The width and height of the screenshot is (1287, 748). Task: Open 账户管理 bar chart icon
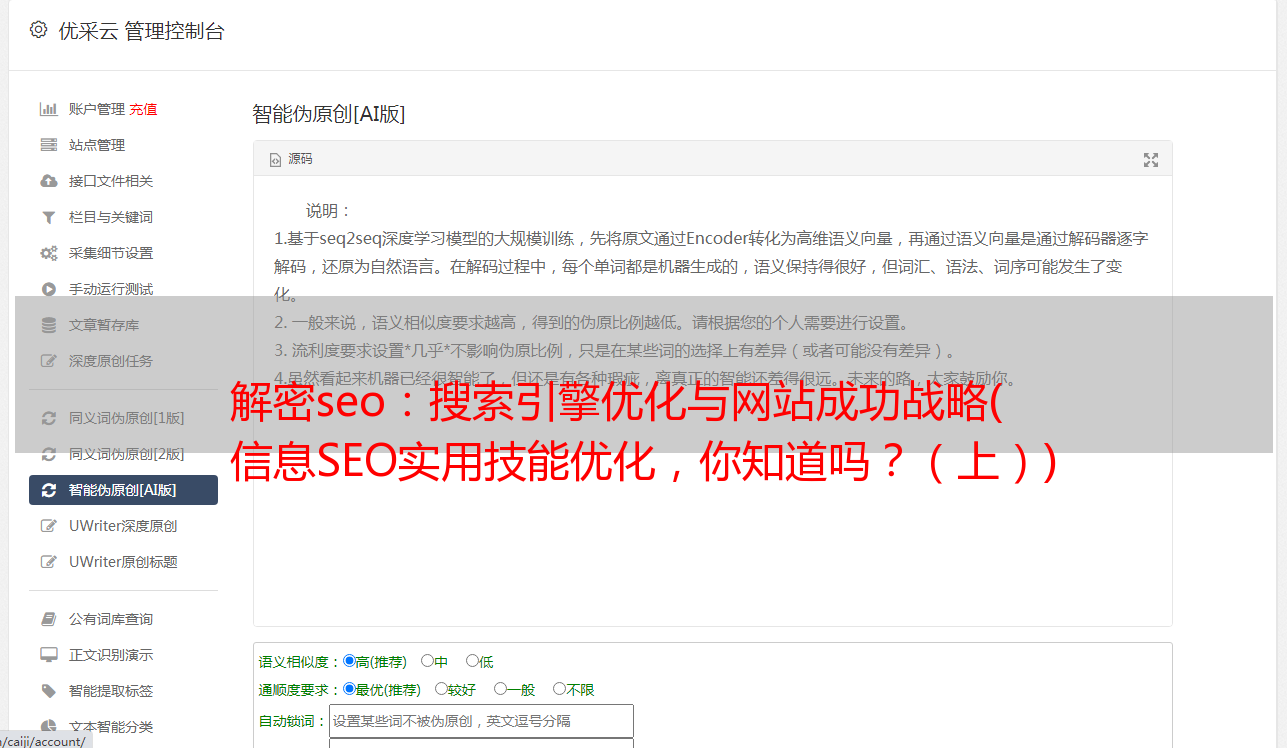[48, 109]
